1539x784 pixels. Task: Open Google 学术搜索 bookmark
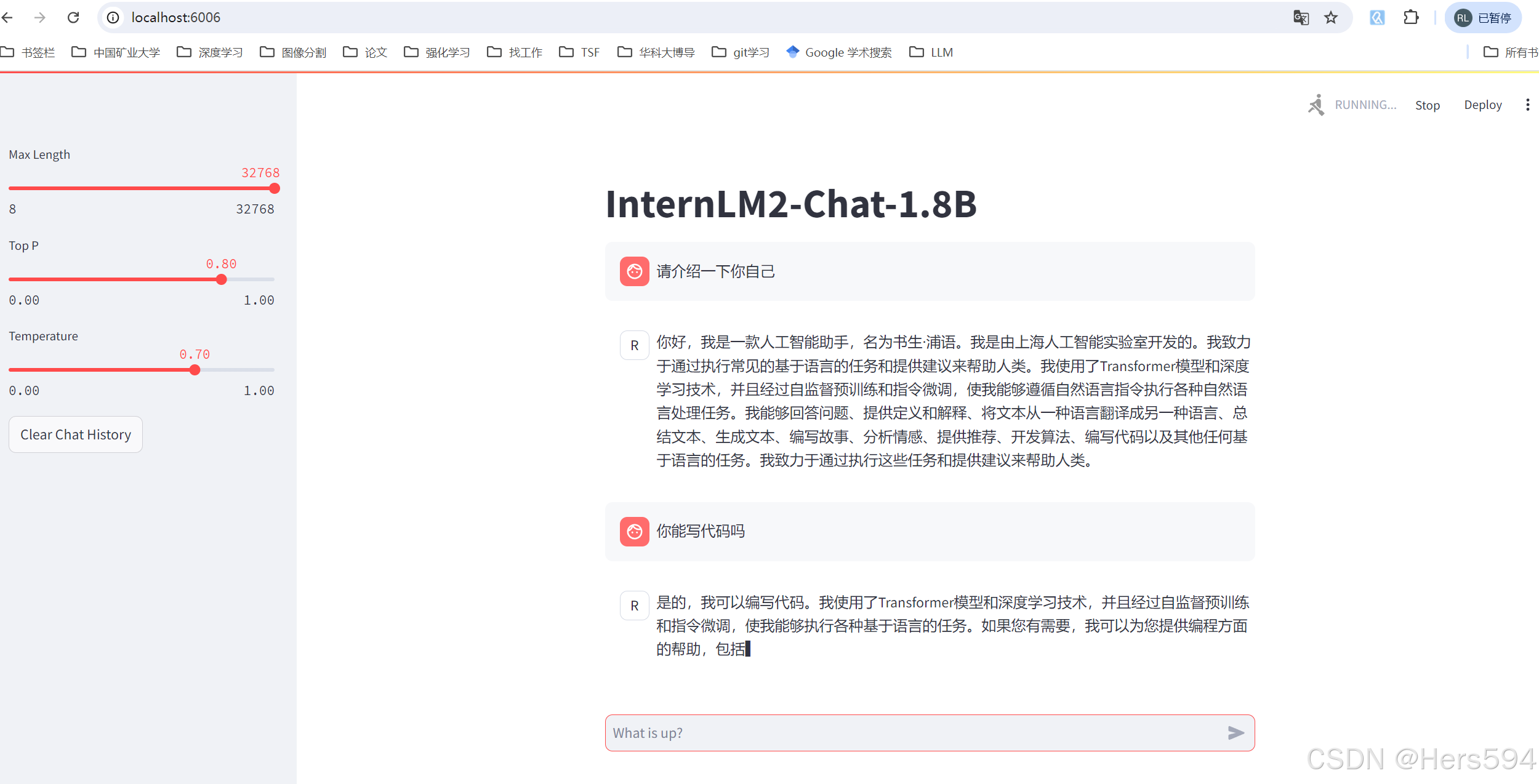click(x=839, y=52)
